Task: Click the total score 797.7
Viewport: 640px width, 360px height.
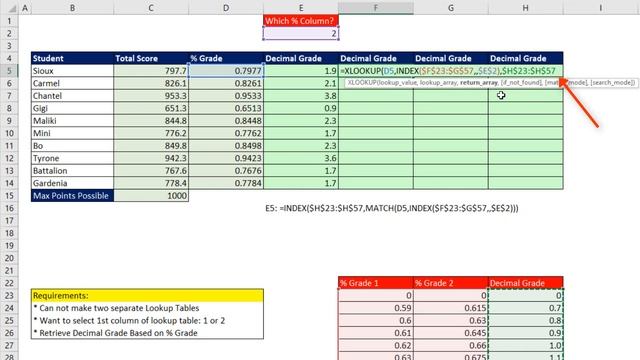Action: 151,71
